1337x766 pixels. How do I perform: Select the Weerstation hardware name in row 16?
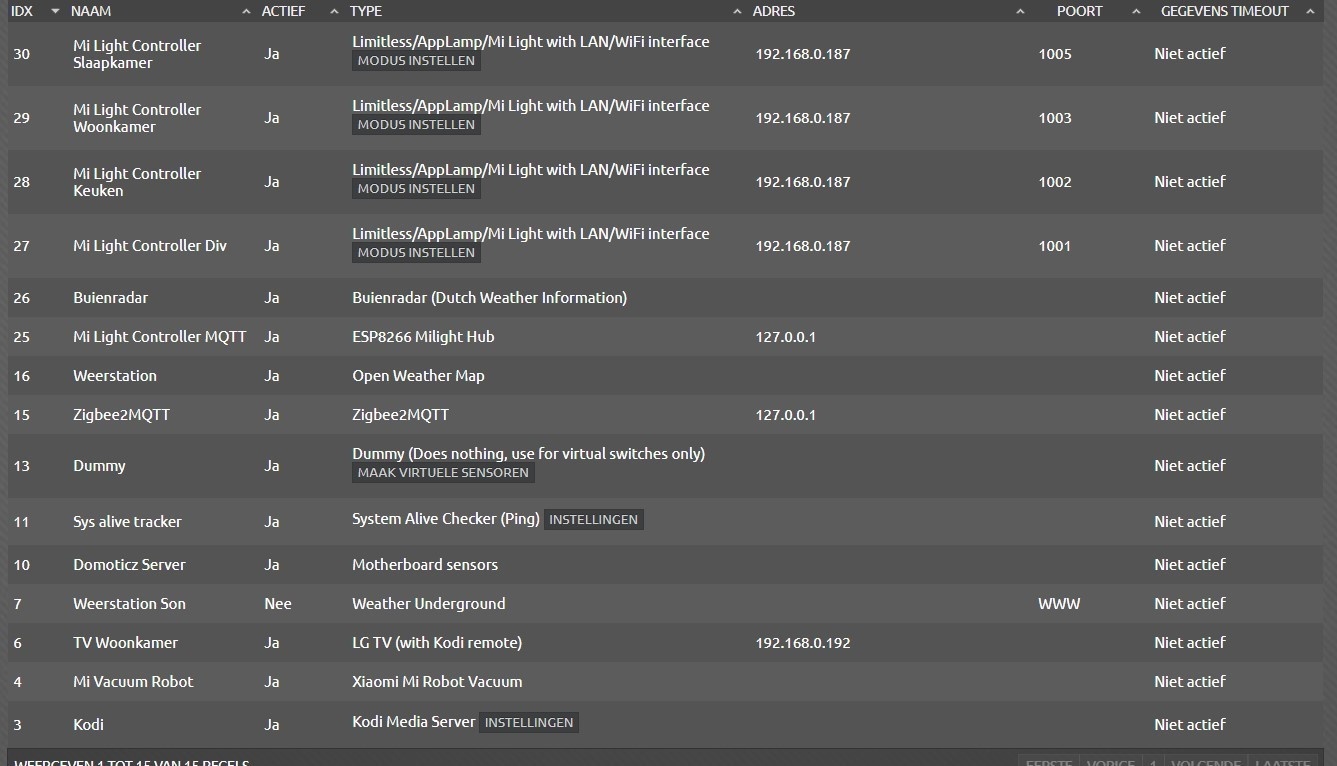(115, 376)
